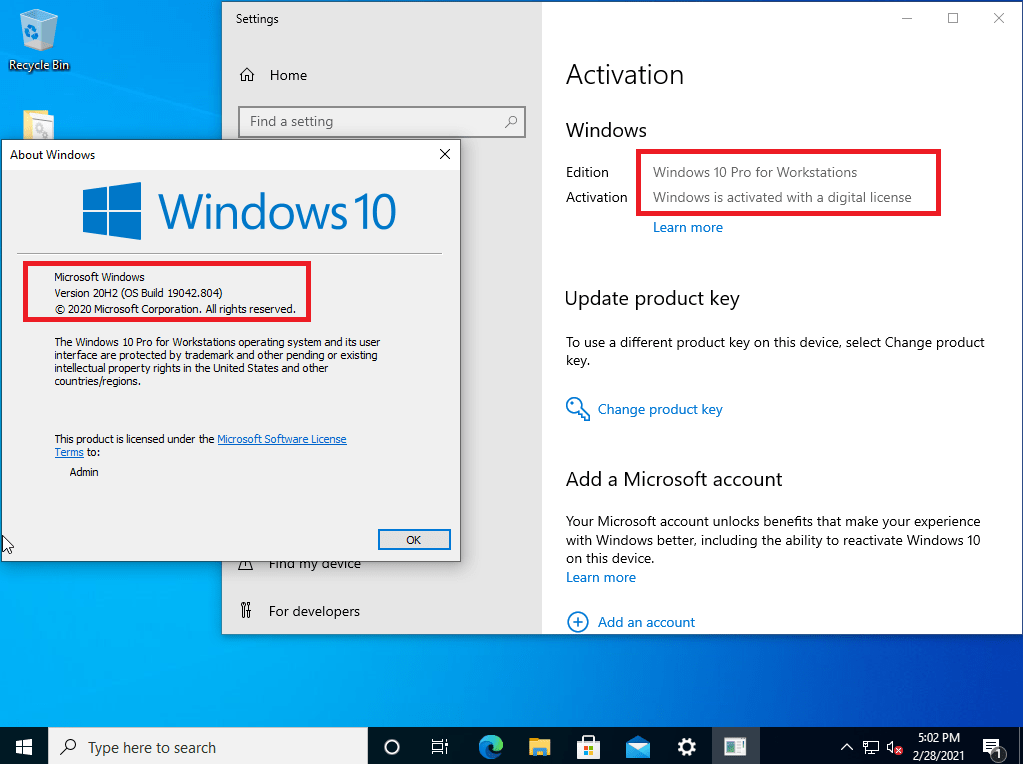Open Cortana circle icon on taskbar
Viewport: 1023px width, 764px height.
pyautogui.click(x=391, y=746)
